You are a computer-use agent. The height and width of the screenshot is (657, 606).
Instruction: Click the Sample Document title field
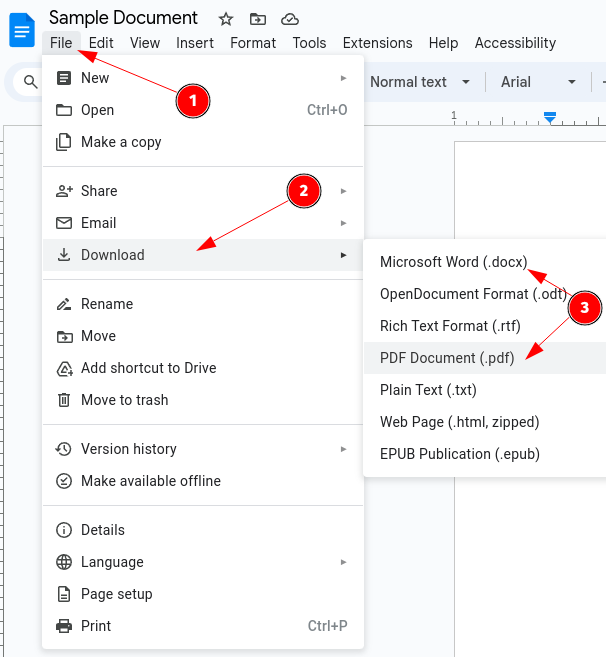coord(123,18)
